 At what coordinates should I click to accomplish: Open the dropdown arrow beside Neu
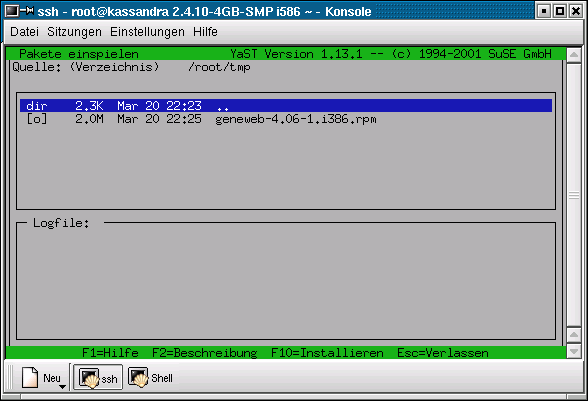coord(62,386)
